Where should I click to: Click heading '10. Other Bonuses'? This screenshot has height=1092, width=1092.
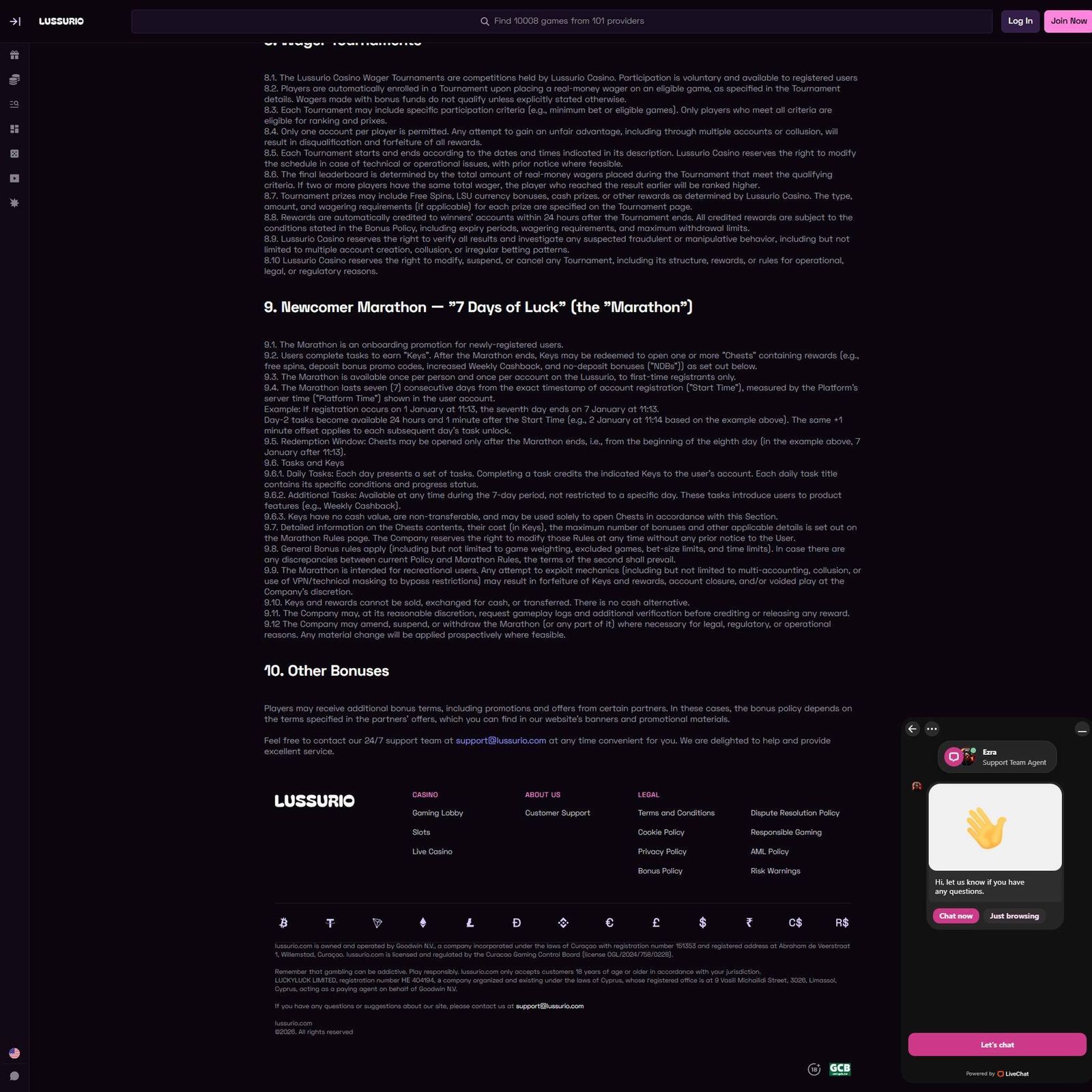pos(326,671)
